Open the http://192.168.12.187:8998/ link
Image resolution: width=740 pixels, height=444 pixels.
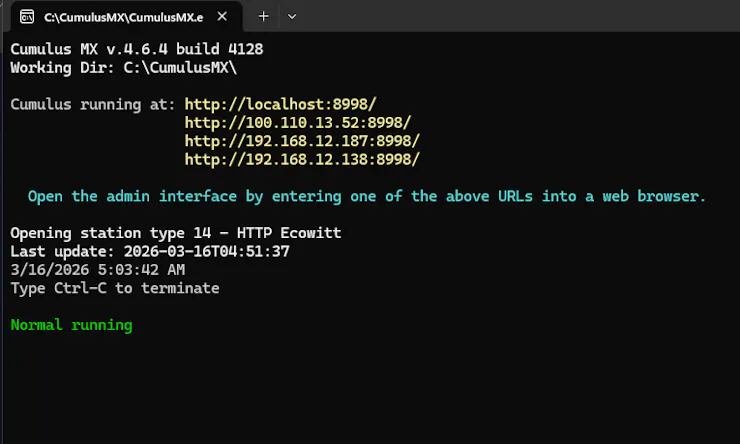coord(302,141)
